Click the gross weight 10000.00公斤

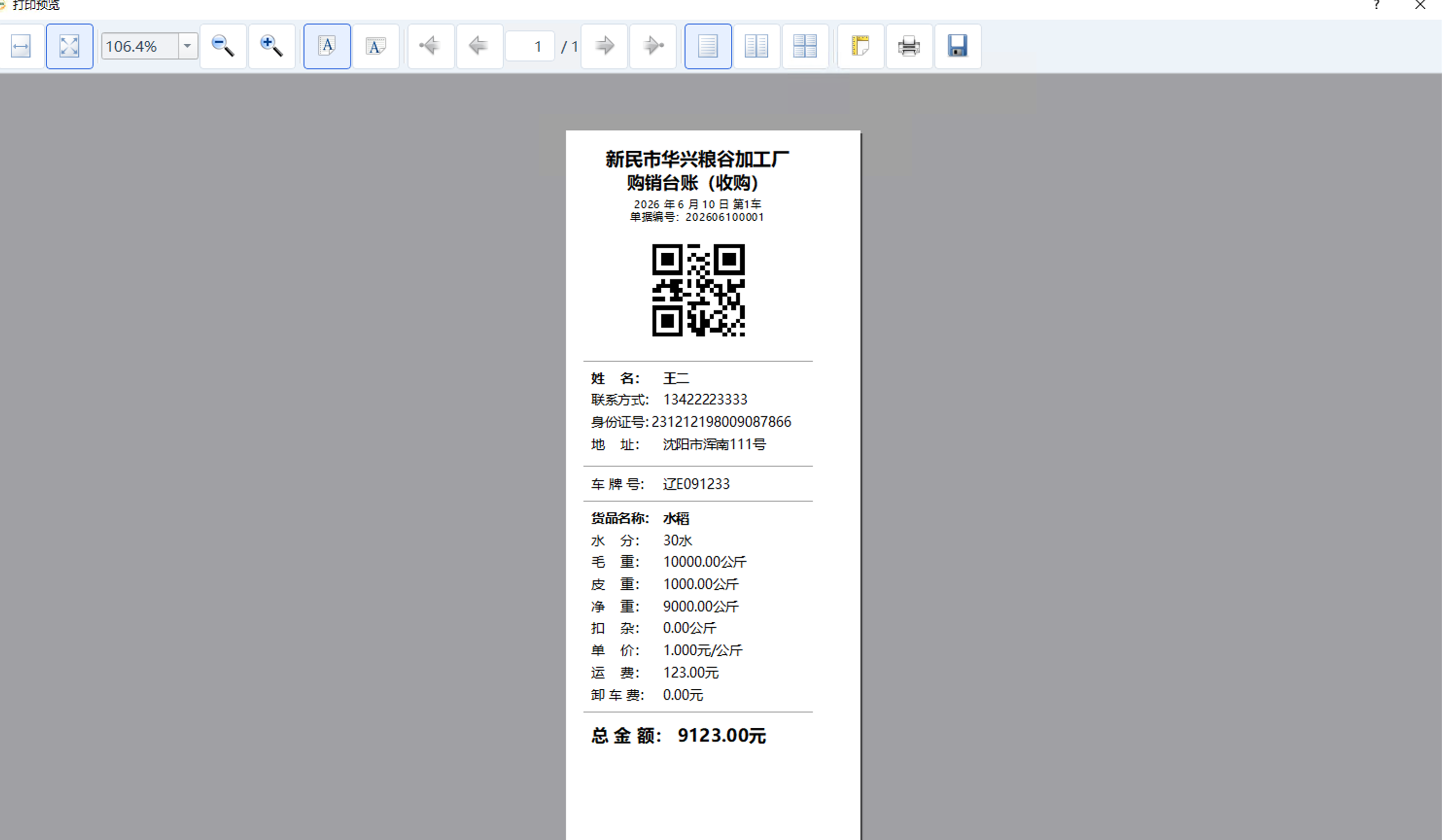(704, 562)
